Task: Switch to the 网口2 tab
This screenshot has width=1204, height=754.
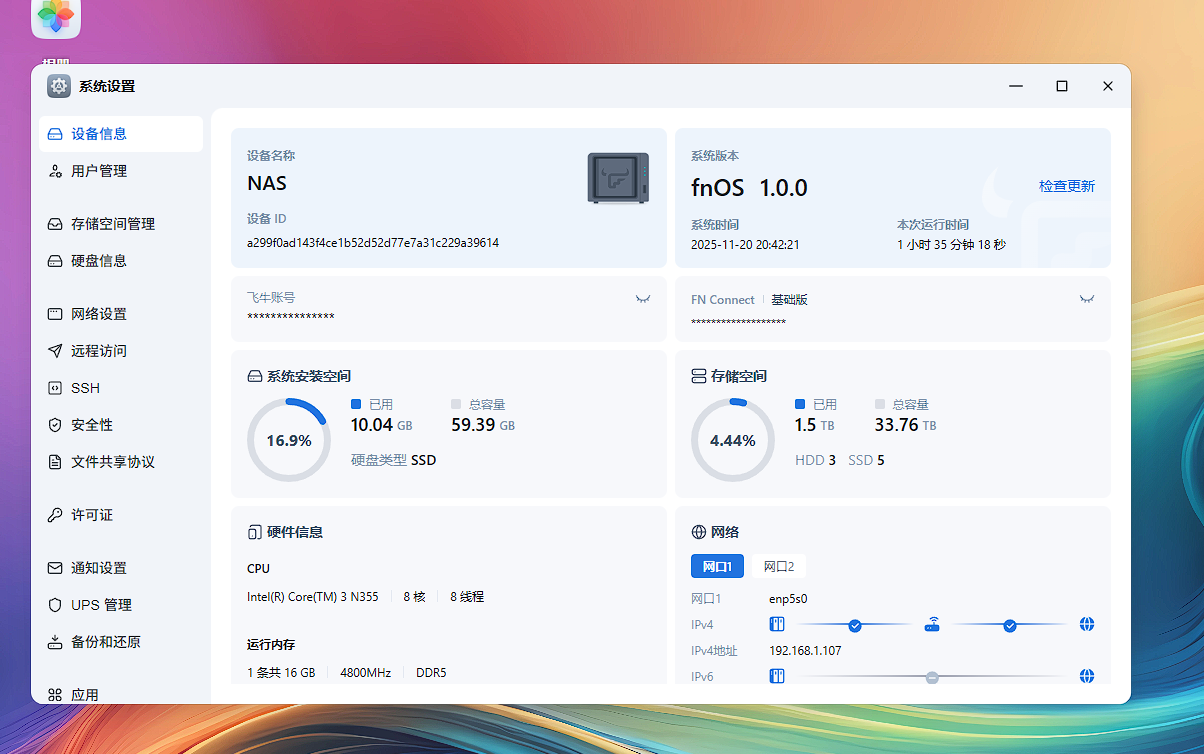Action: pyautogui.click(x=779, y=567)
